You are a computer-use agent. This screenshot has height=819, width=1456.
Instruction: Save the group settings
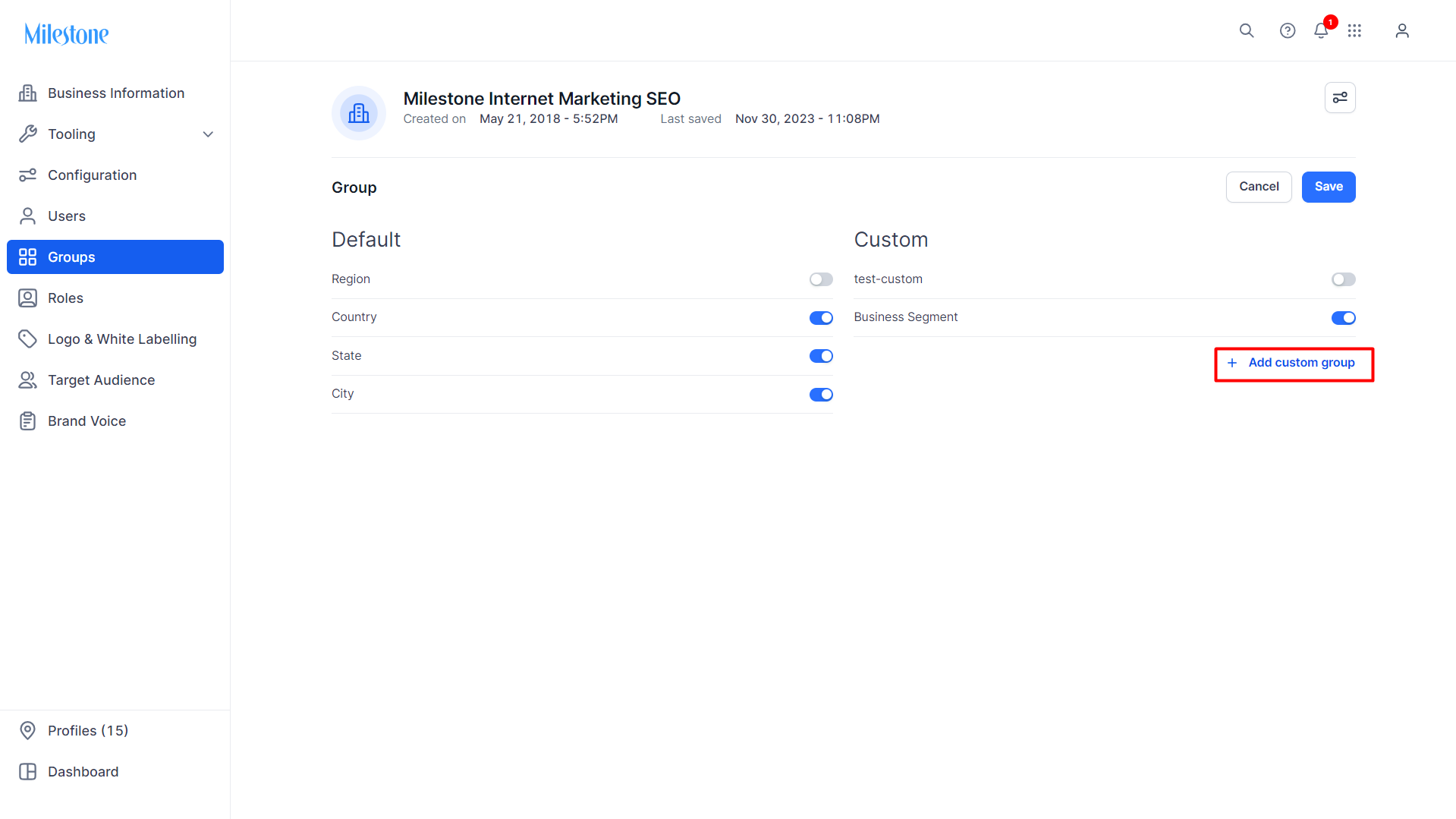click(1329, 187)
